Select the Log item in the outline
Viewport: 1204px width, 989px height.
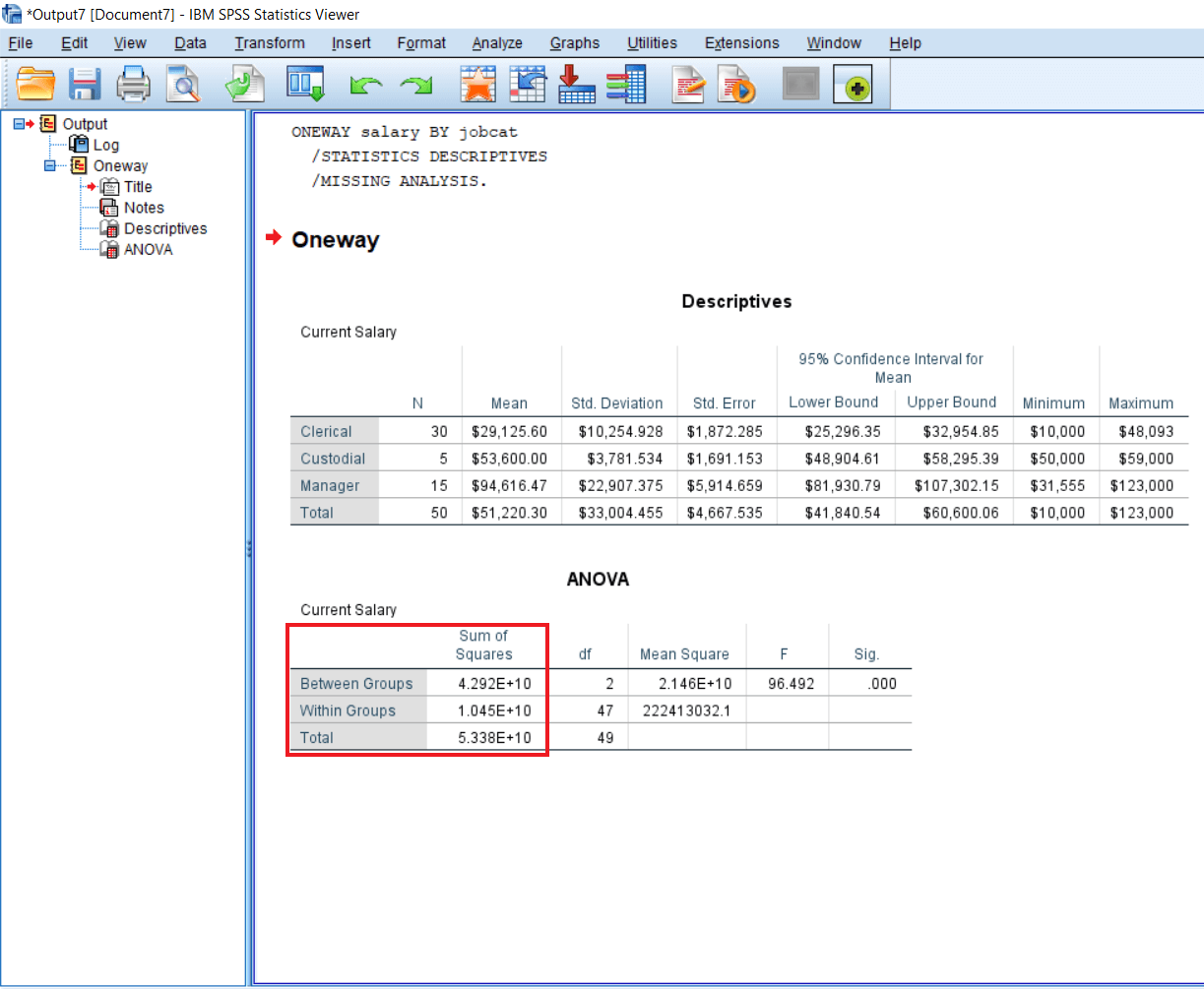[x=105, y=146]
